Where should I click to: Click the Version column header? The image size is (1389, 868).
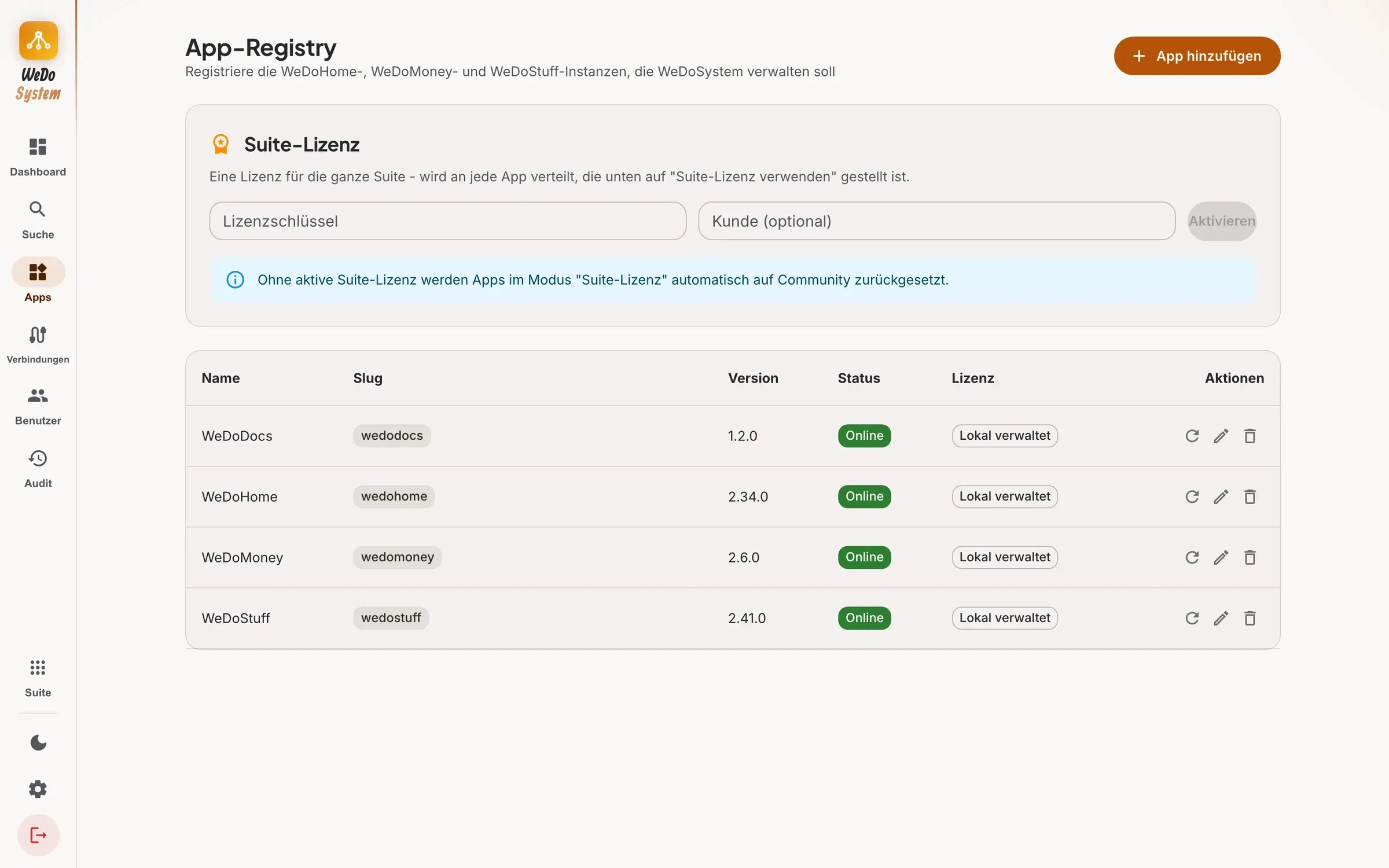click(x=753, y=378)
